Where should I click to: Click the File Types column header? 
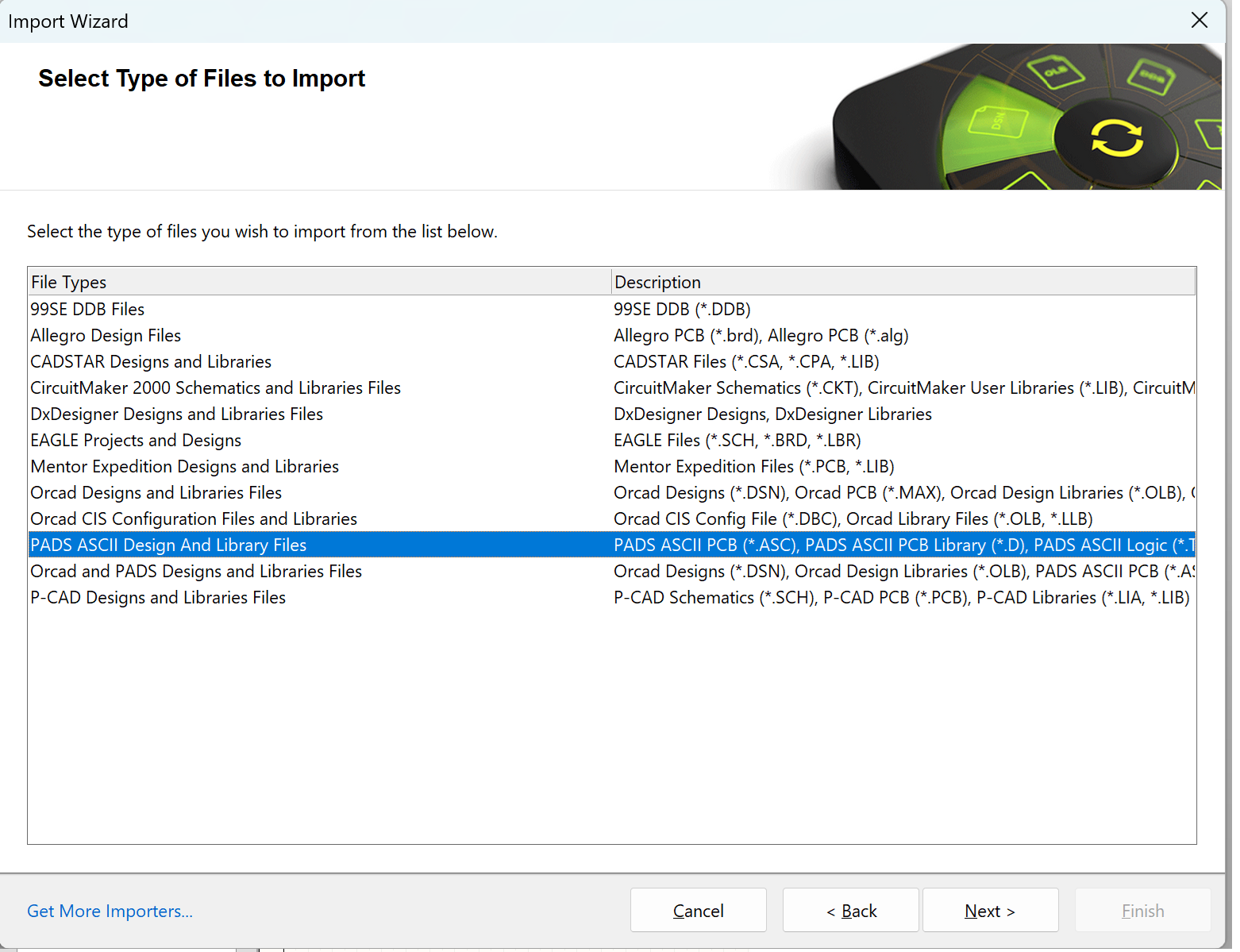[318, 282]
